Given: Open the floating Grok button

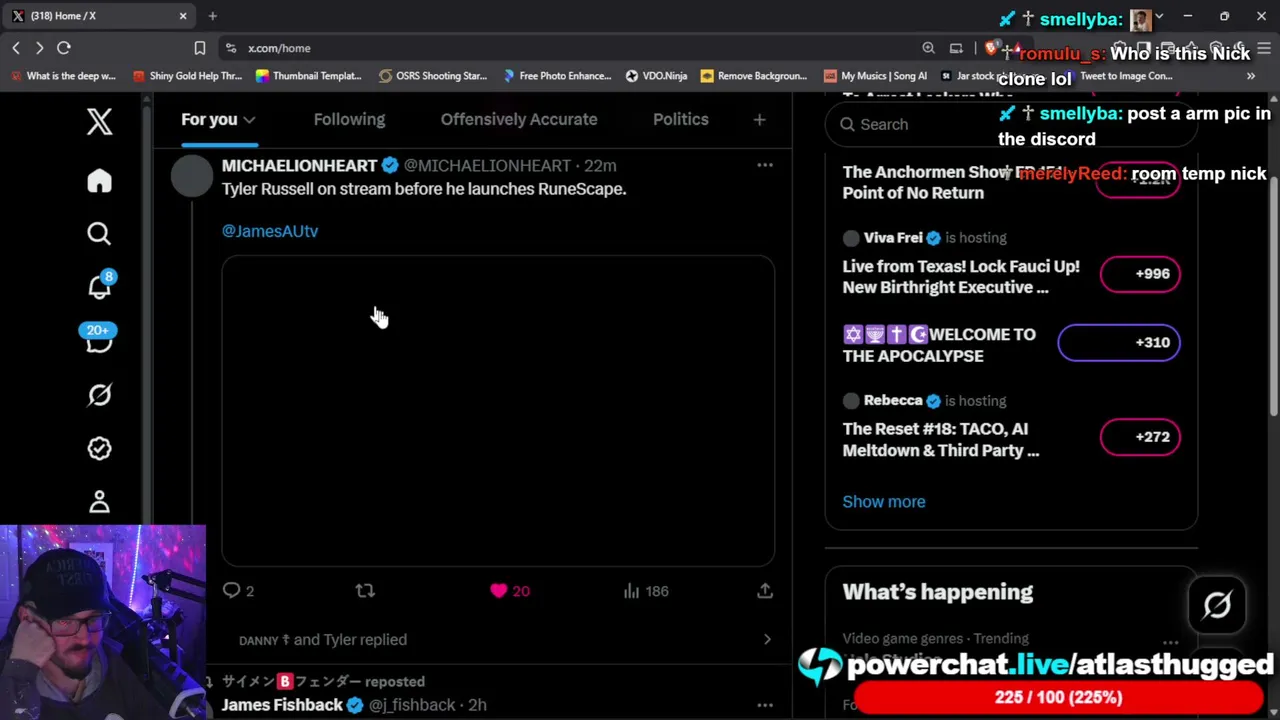Looking at the screenshot, I should 1217,605.
